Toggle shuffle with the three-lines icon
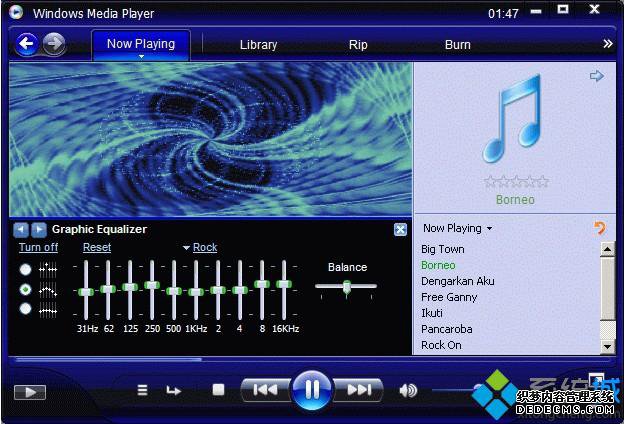This screenshot has width=625, height=424. coord(142,390)
